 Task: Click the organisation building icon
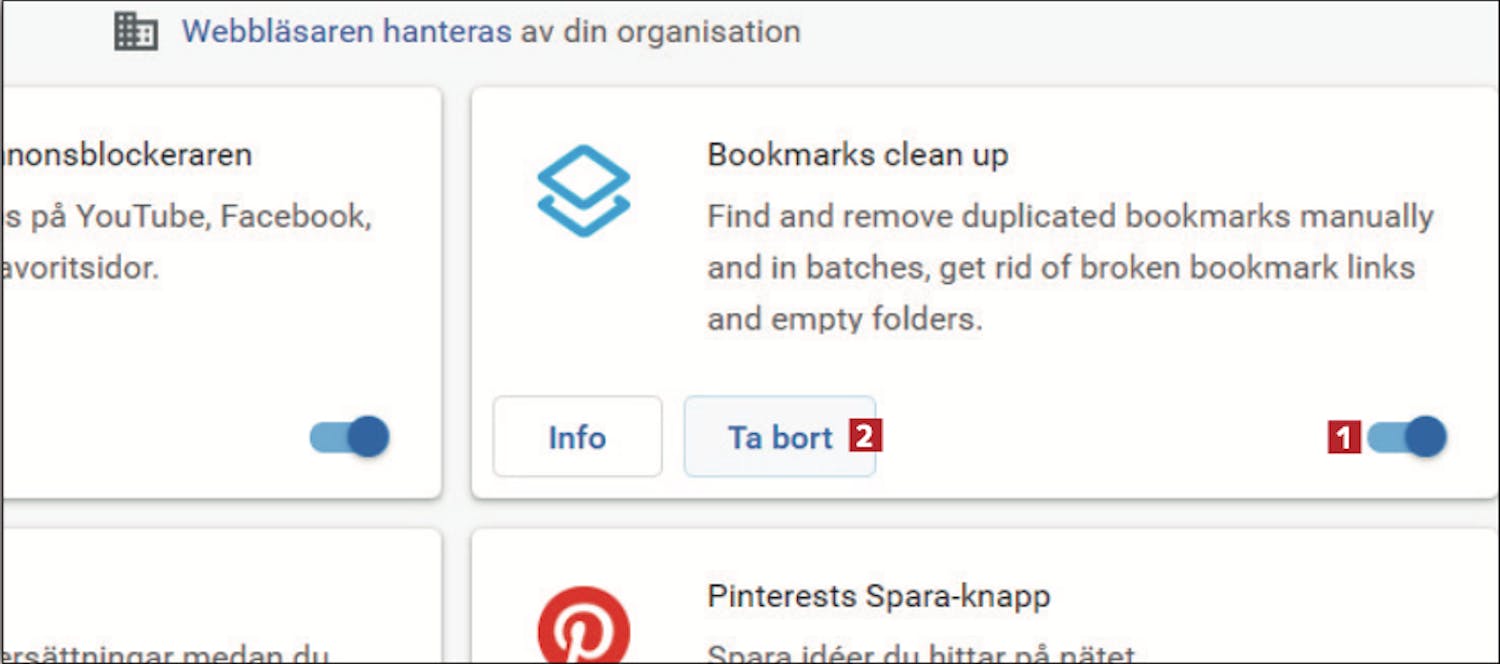coord(136,32)
